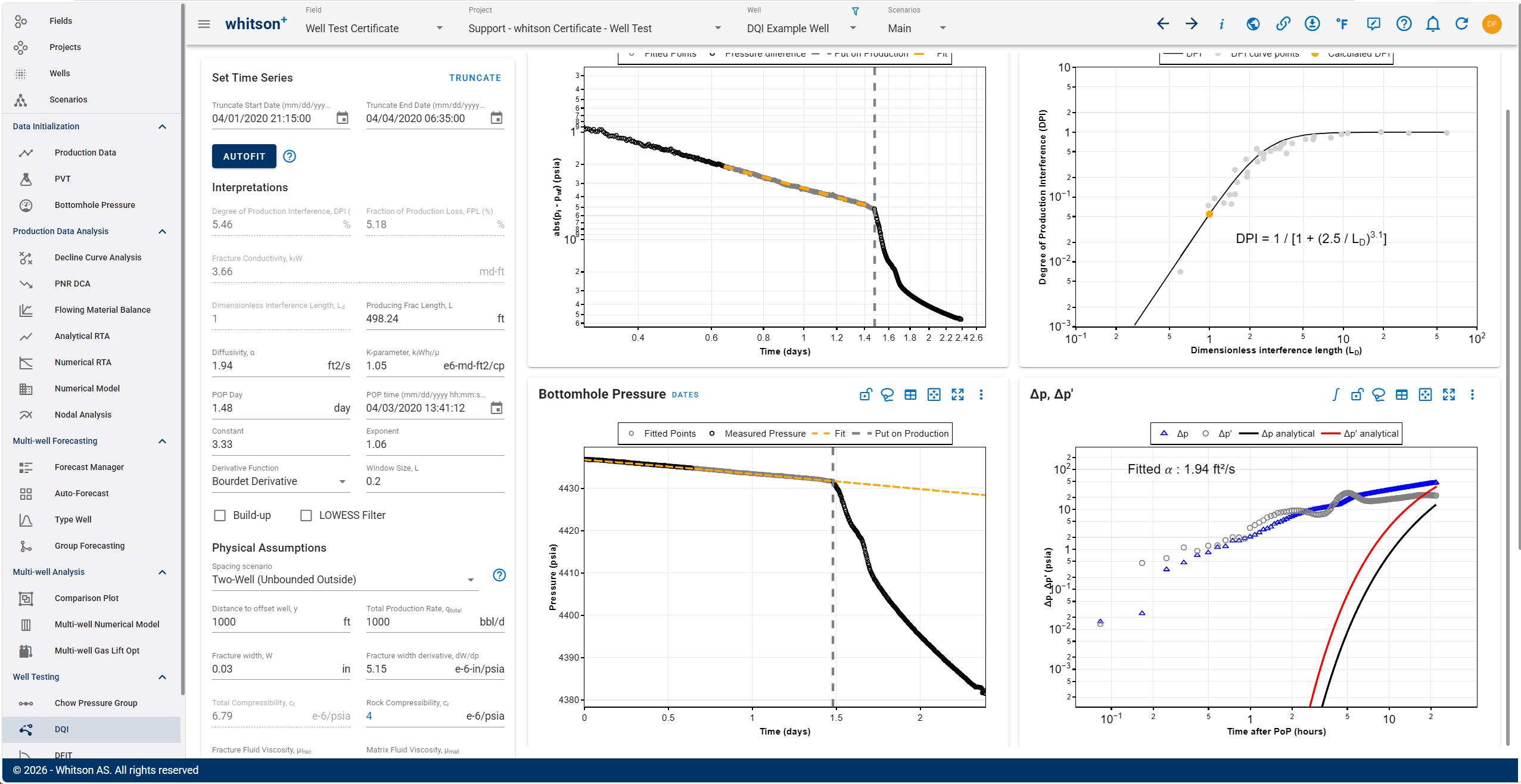Open more options for Δp, Δp' chart
1521x784 pixels.
(1472, 394)
